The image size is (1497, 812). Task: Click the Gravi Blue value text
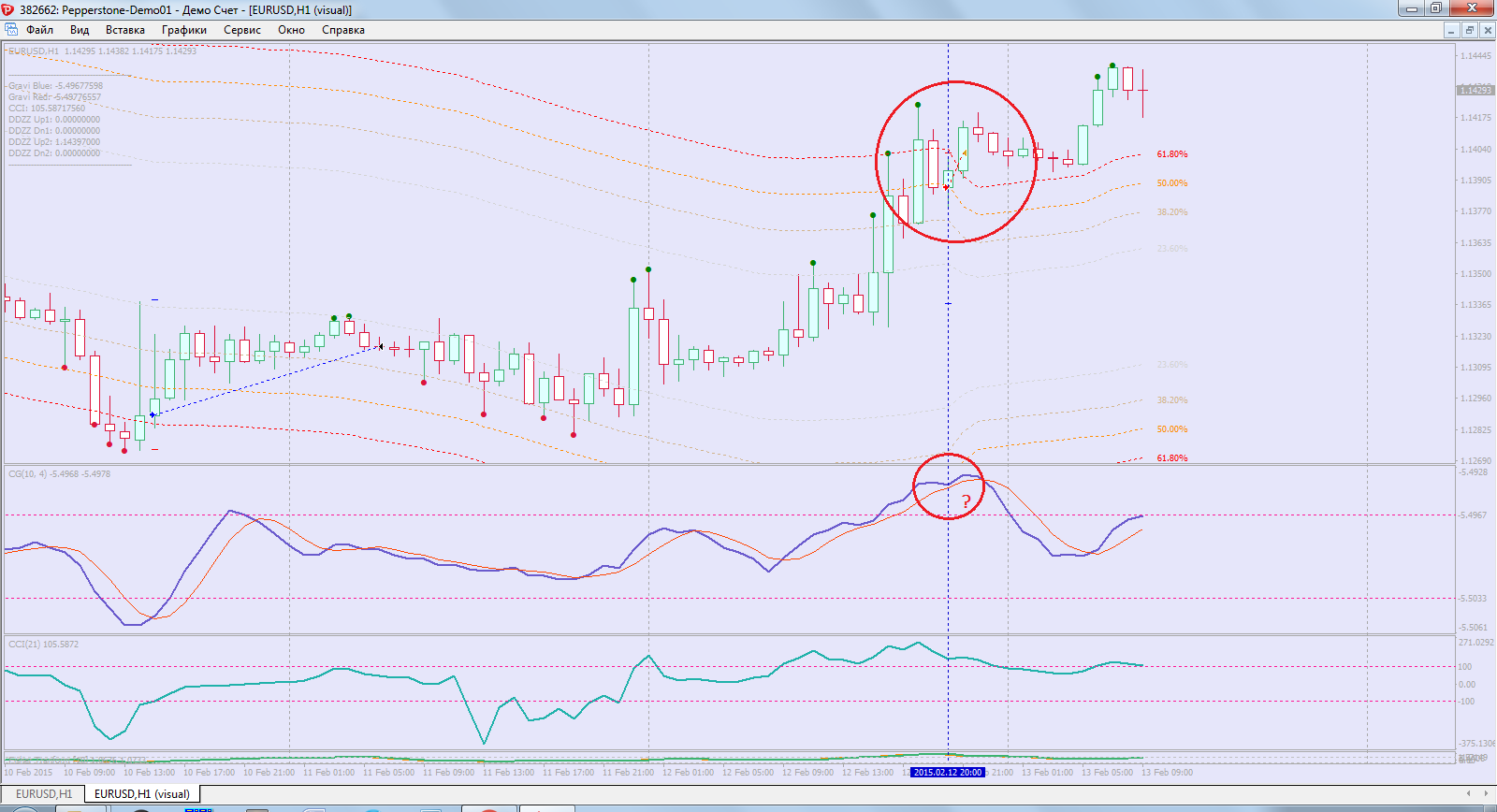[x=56, y=86]
